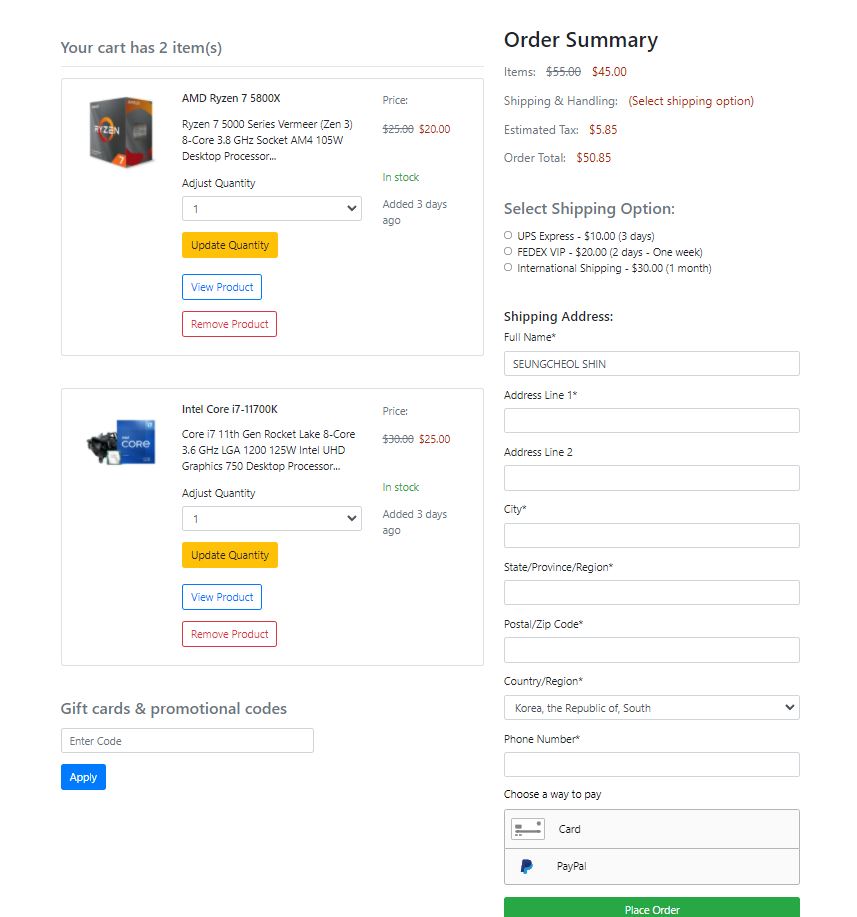Click the Intel Core i7-11700K title

(x=229, y=409)
